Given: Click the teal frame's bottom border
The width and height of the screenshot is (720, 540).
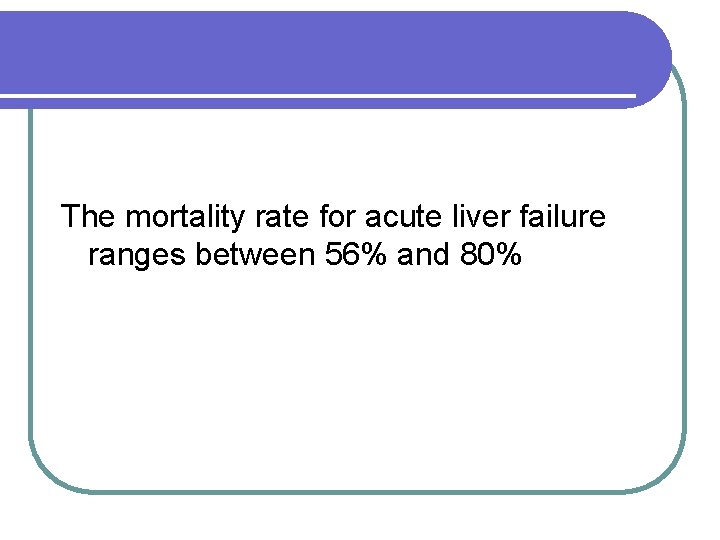Looking at the screenshot, I should point(360,490).
